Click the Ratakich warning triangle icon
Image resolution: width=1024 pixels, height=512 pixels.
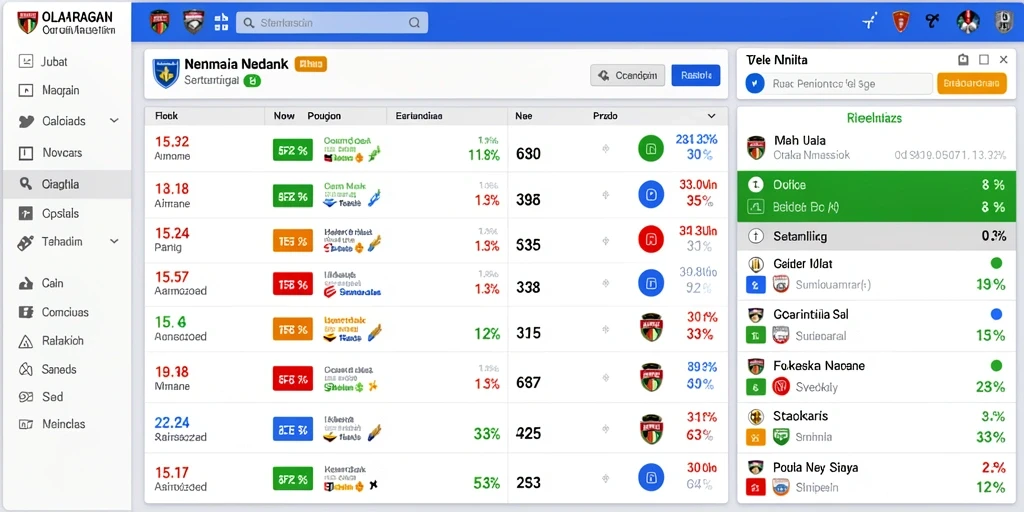click(x=25, y=341)
